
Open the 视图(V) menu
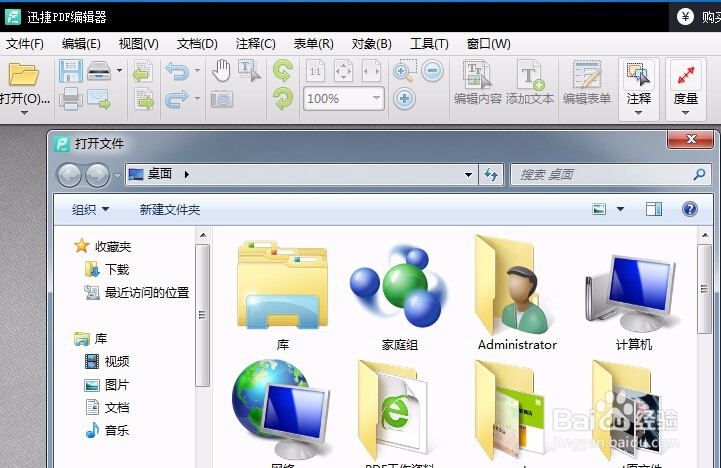tap(138, 44)
